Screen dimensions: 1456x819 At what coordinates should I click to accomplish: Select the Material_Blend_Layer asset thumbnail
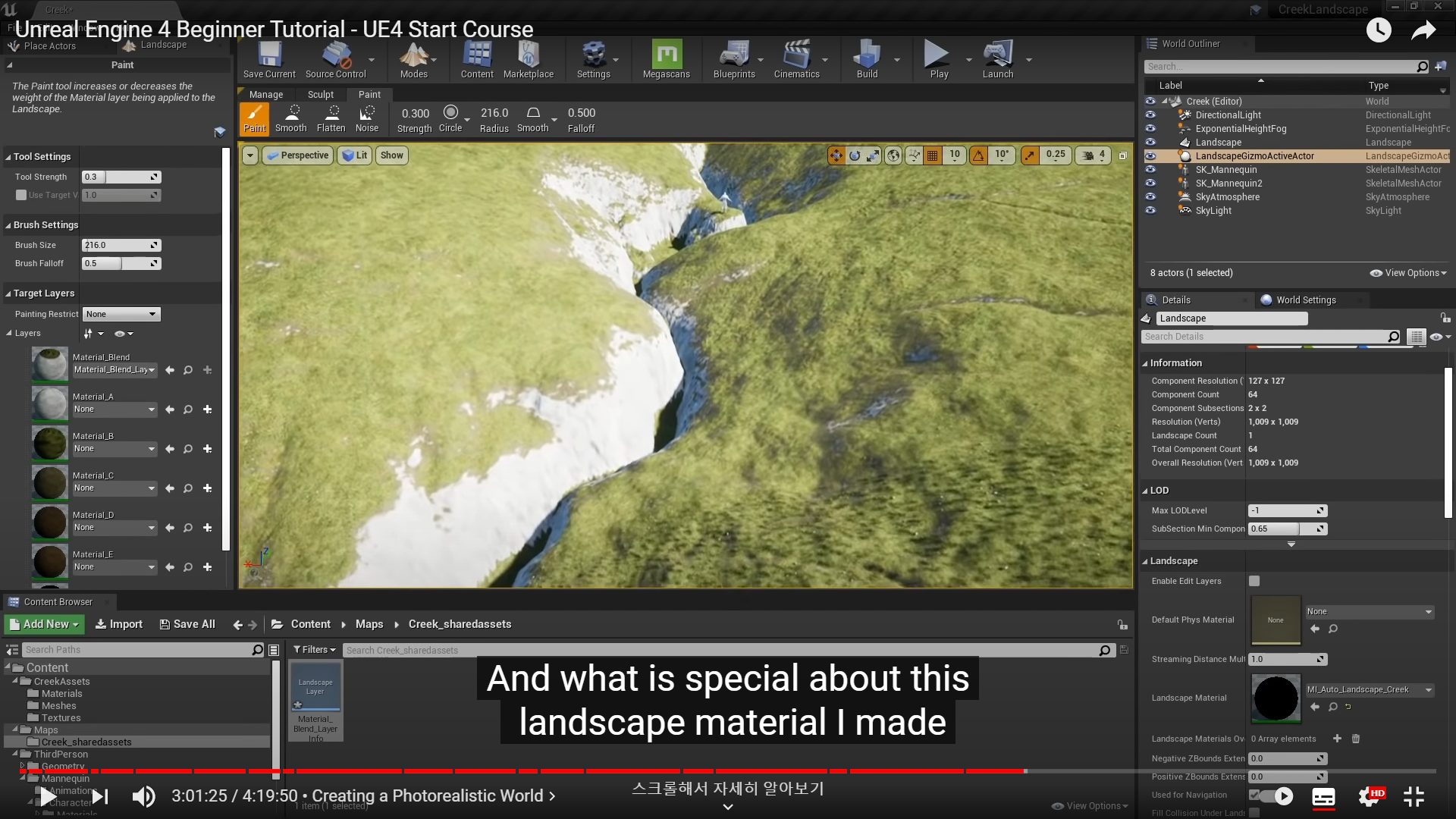click(x=315, y=686)
